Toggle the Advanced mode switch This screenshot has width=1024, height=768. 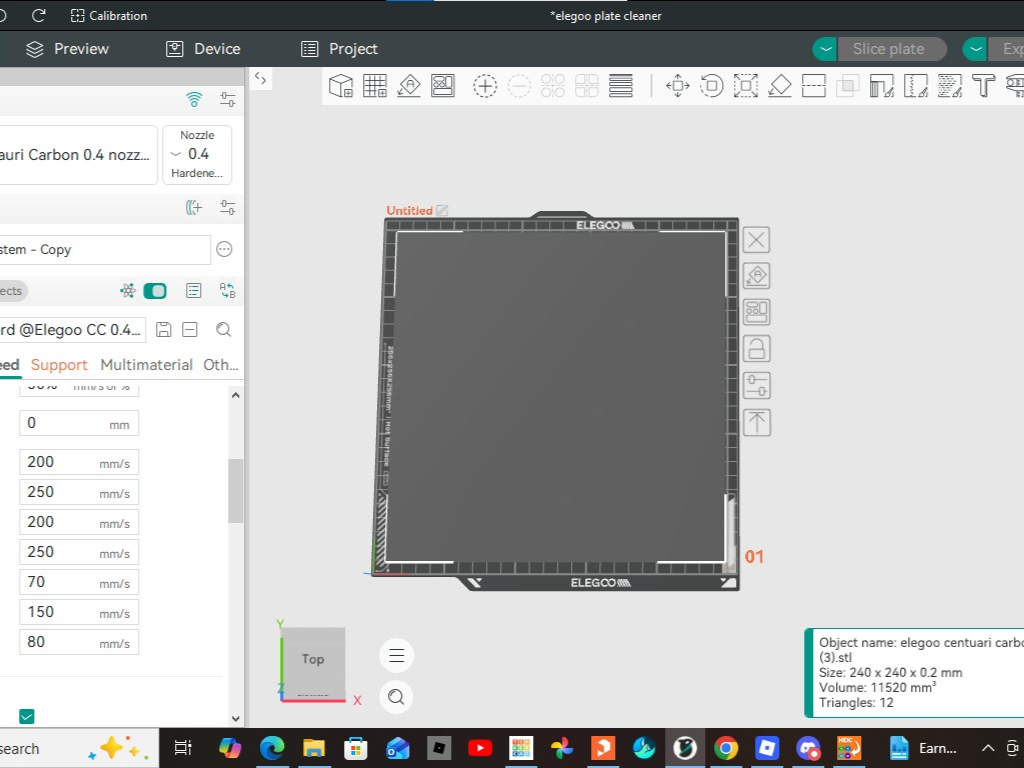pos(155,291)
